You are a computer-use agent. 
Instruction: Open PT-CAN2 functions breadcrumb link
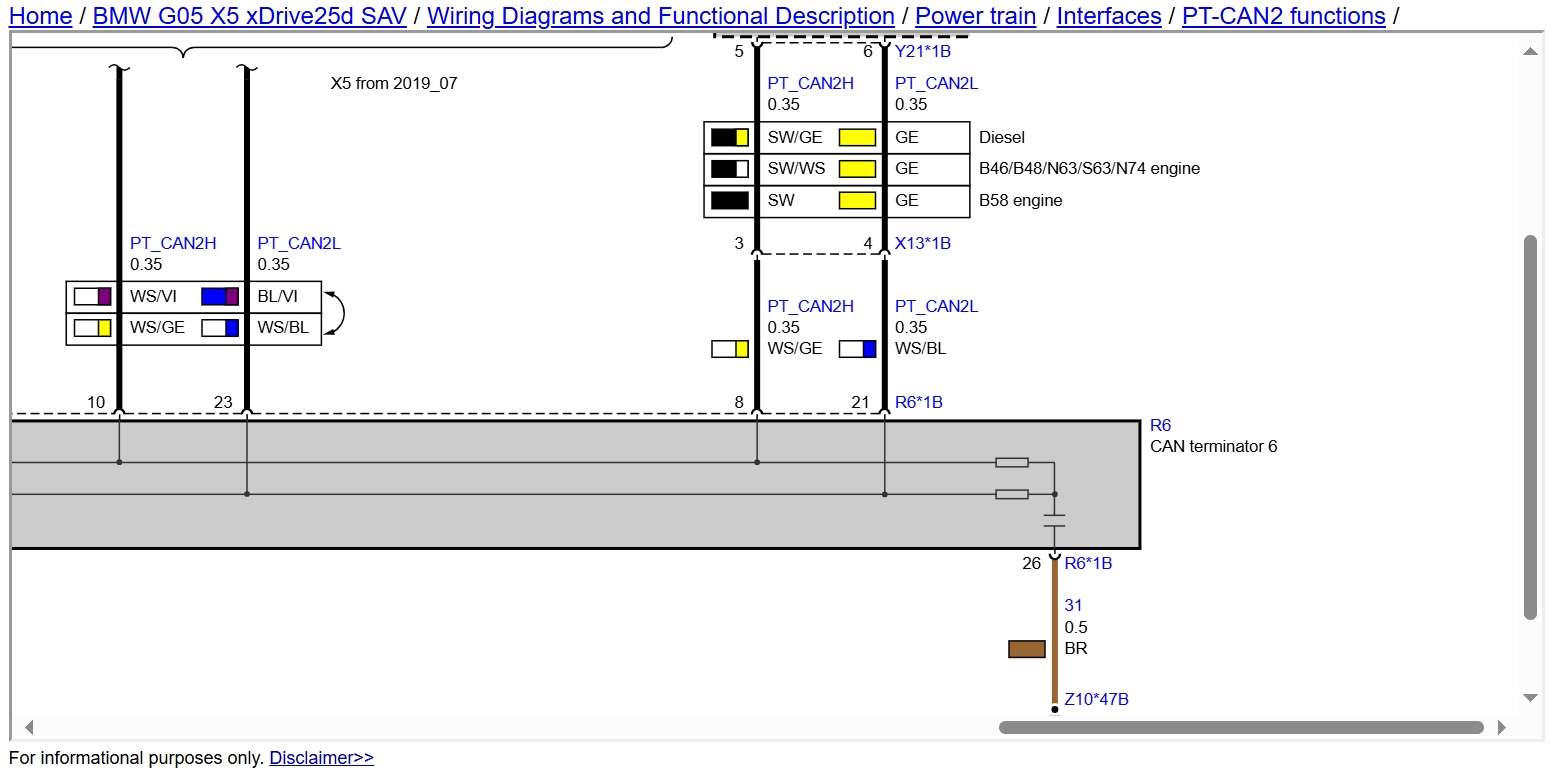(x=1284, y=16)
